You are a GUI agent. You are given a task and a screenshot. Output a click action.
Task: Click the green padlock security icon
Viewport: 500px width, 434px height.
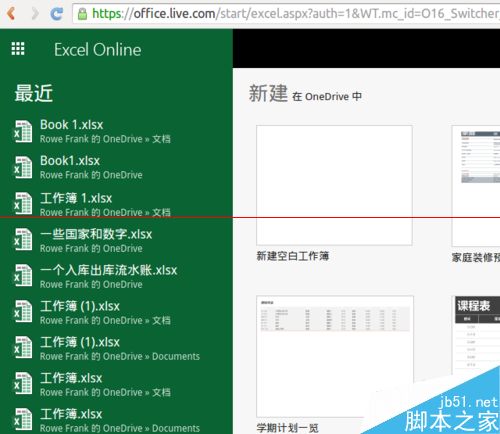coord(82,14)
